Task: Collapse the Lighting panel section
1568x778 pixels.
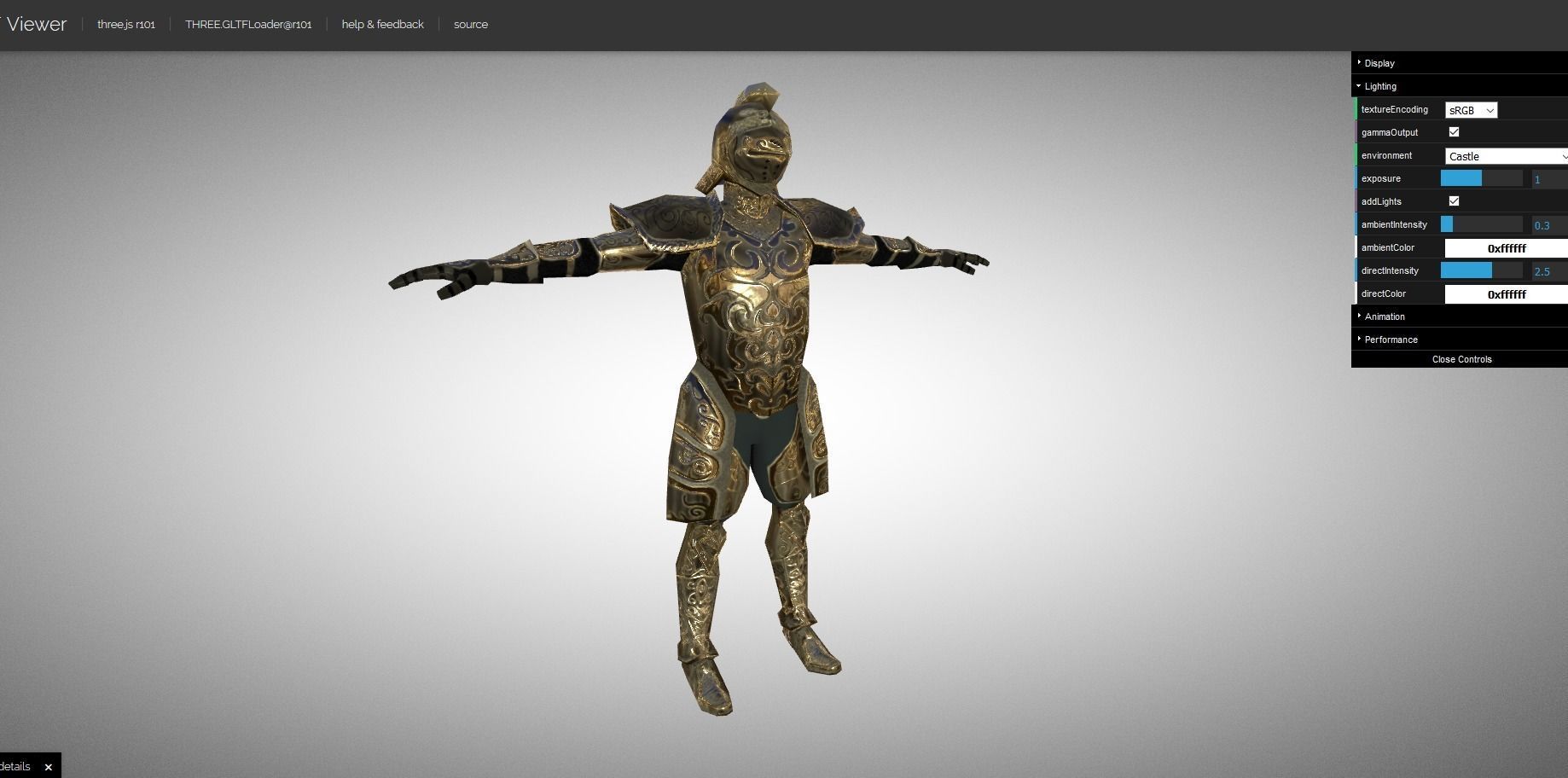Action: [1379, 86]
